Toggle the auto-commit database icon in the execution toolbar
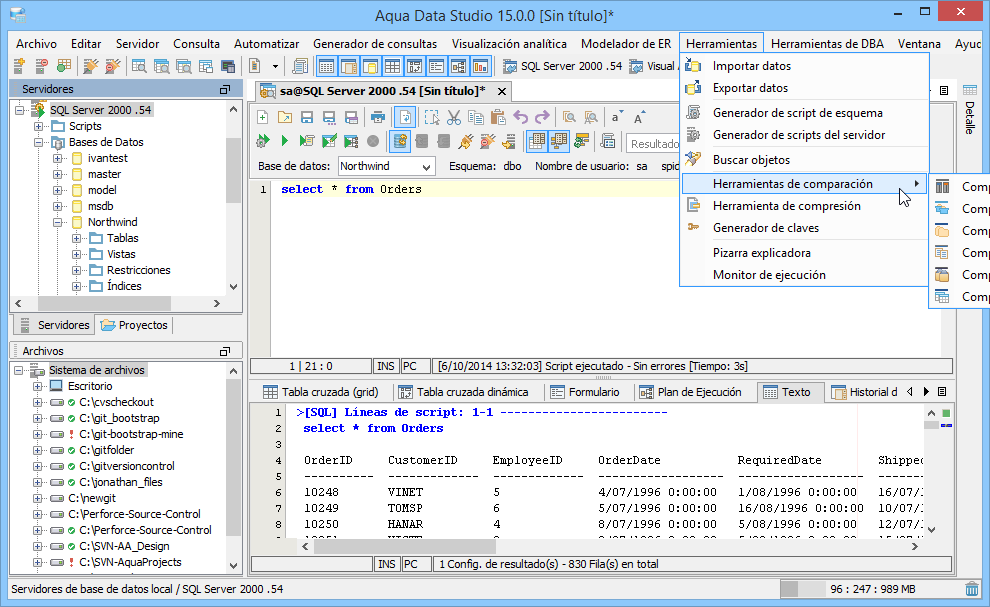The image size is (990, 607). pos(400,141)
